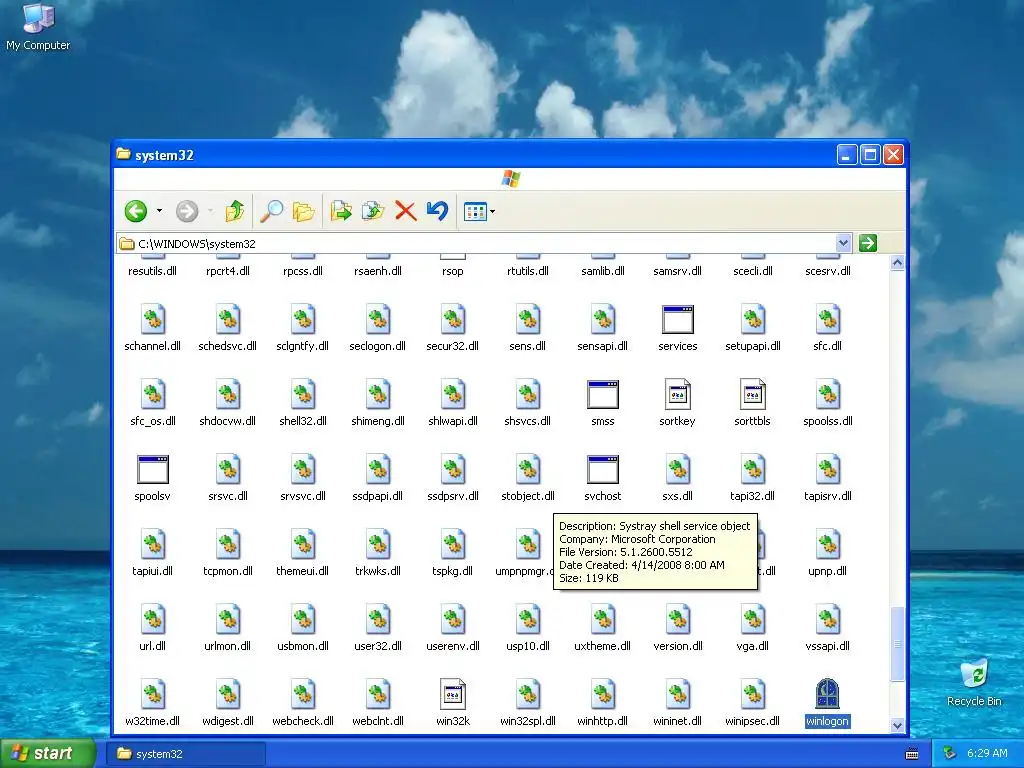Click the green Go arrow button
Image resolution: width=1024 pixels, height=768 pixels.
click(867, 243)
